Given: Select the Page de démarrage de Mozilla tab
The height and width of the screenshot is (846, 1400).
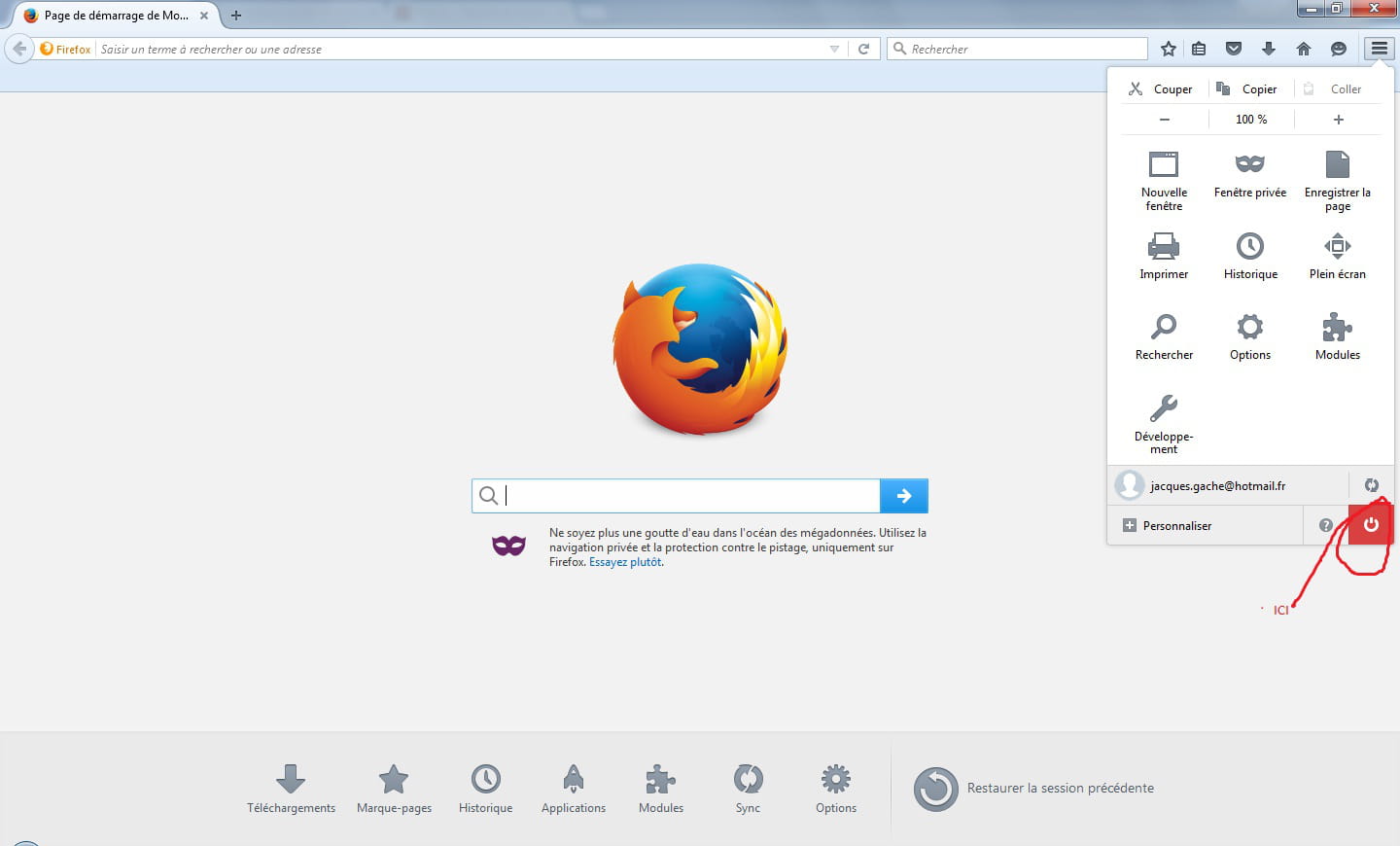Looking at the screenshot, I should coord(116,16).
